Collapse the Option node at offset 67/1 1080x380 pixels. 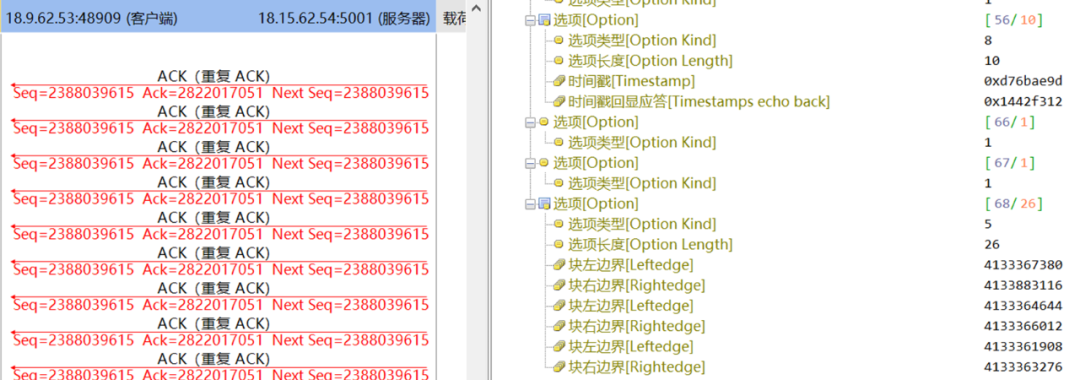(530, 163)
